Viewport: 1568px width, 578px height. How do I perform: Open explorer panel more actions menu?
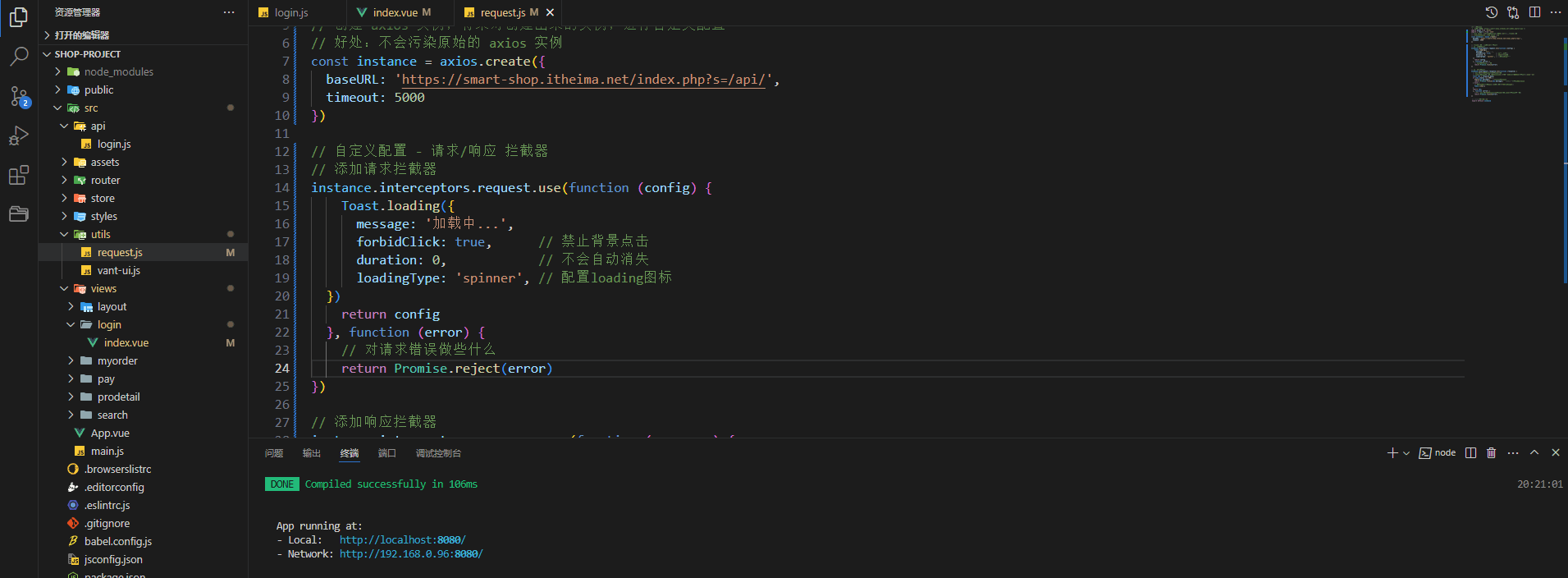pos(229,12)
